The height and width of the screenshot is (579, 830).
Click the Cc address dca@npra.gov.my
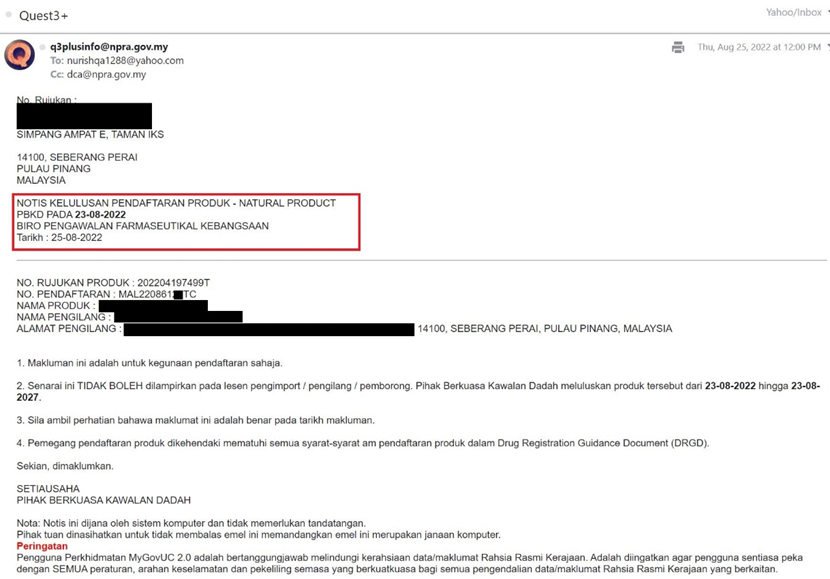coord(106,74)
